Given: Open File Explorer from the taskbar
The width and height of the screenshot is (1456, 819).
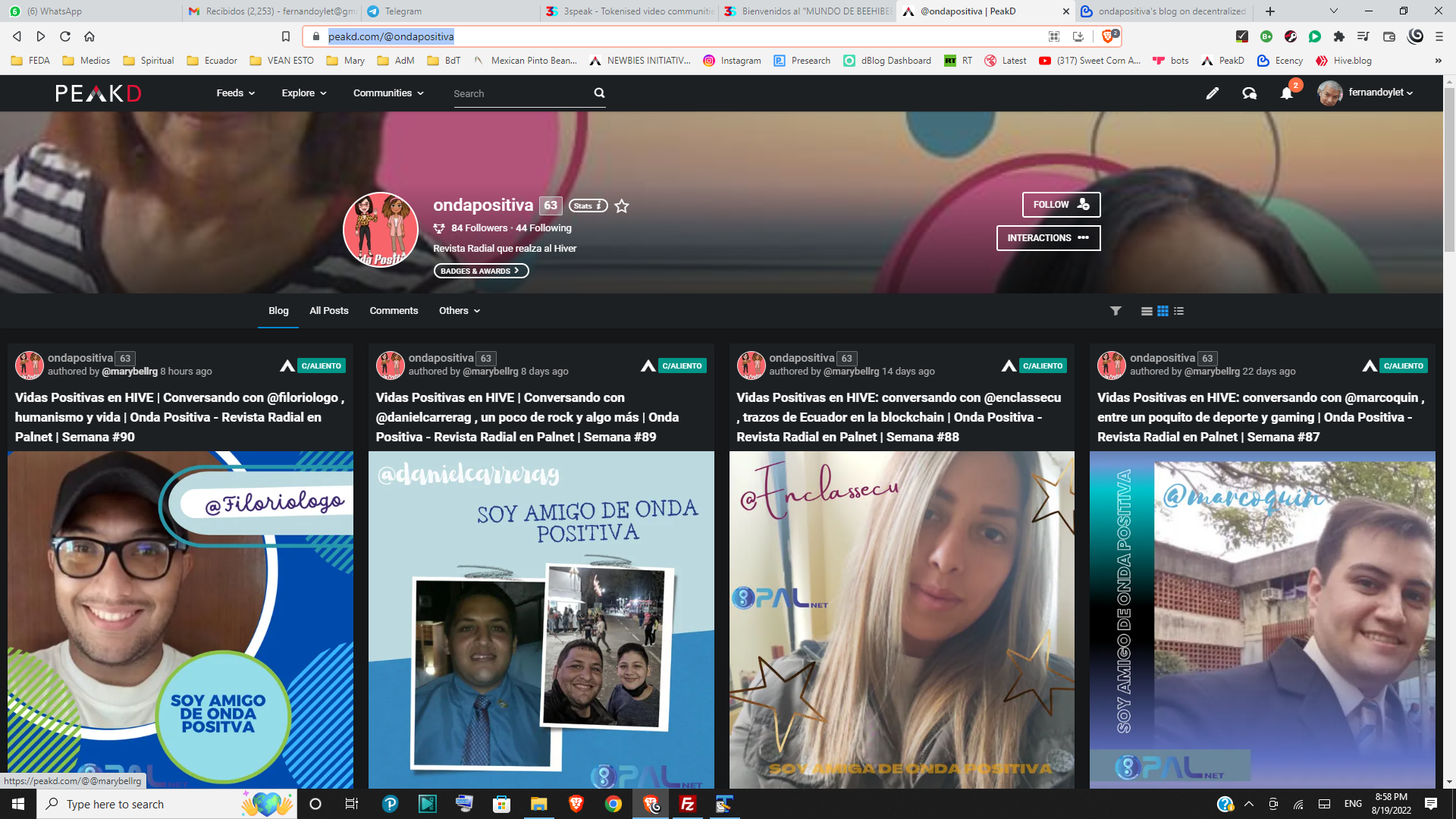Looking at the screenshot, I should tap(539, 804).
